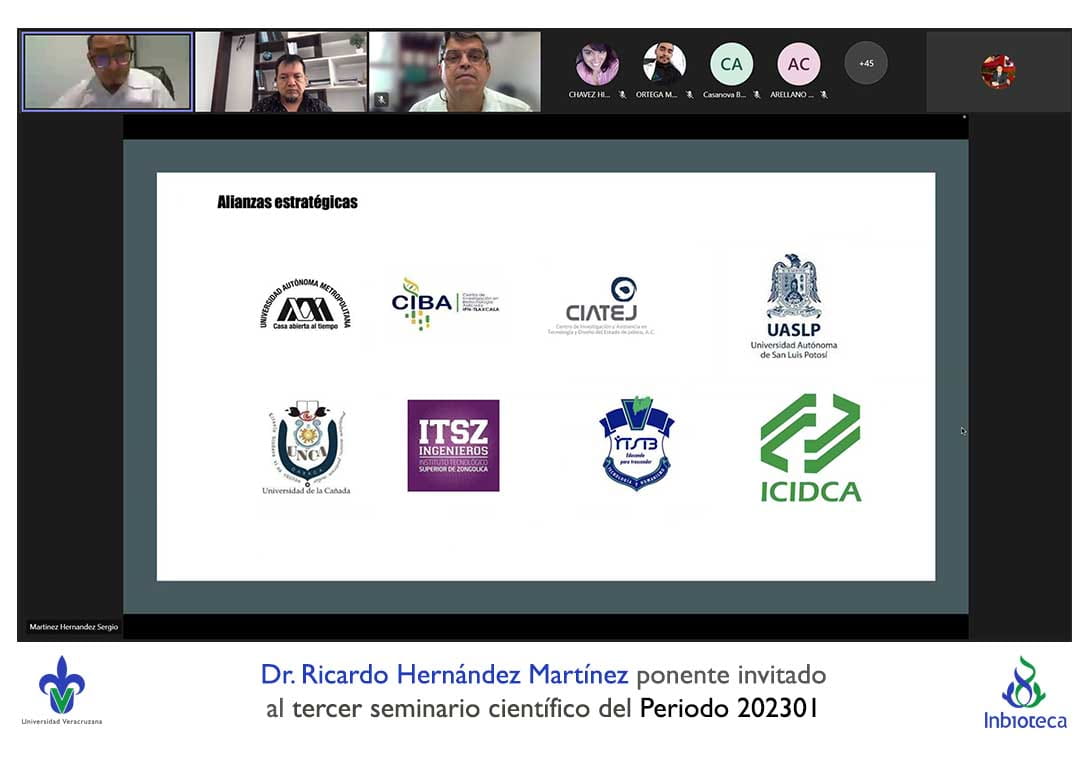Open the CA Casanova participant bubble
The width and height of the screenshot is (1090, 760).
tap(731, 64)
